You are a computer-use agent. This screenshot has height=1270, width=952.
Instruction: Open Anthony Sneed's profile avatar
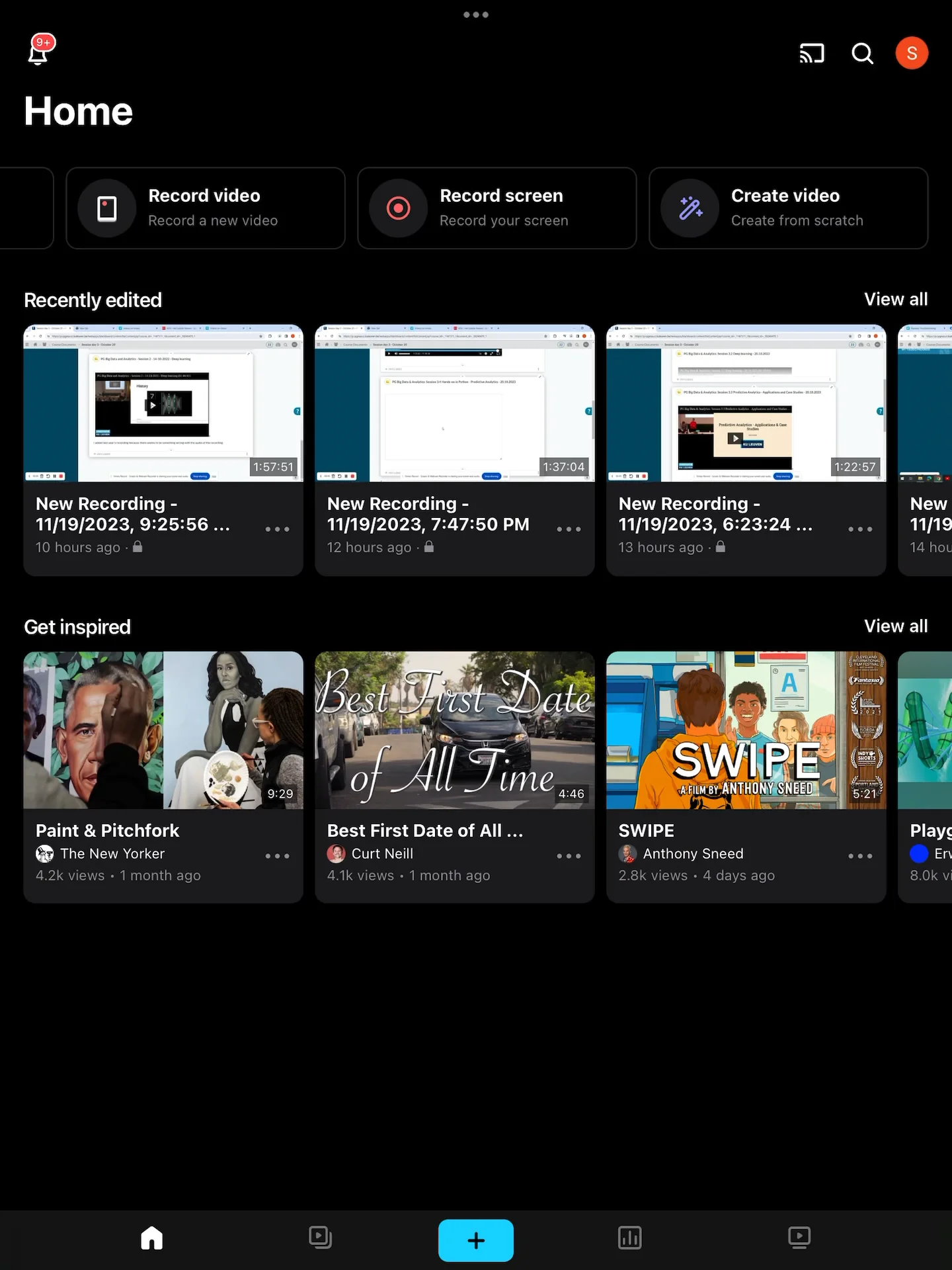pos(628,854)
